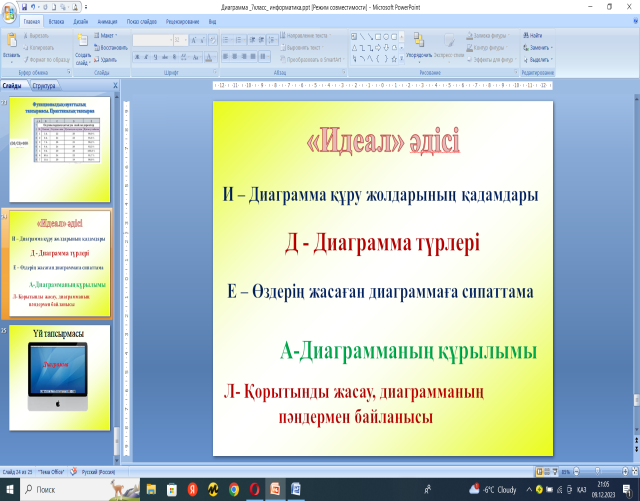This screenshot has height=501, width=640.
Task: Select the rectangle shape in shapes gallery
Action: point(378,37)
